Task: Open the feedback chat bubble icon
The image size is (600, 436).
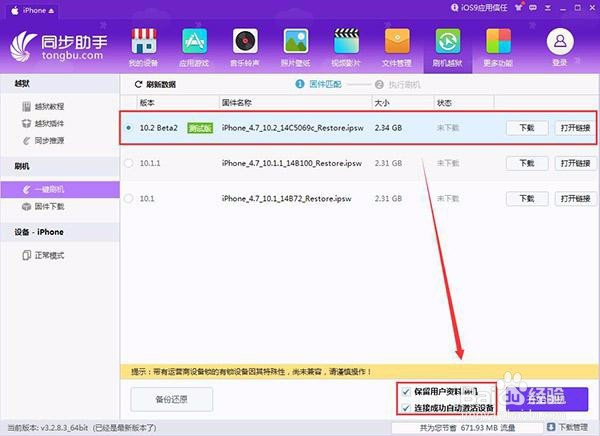Action: (533, 8)
